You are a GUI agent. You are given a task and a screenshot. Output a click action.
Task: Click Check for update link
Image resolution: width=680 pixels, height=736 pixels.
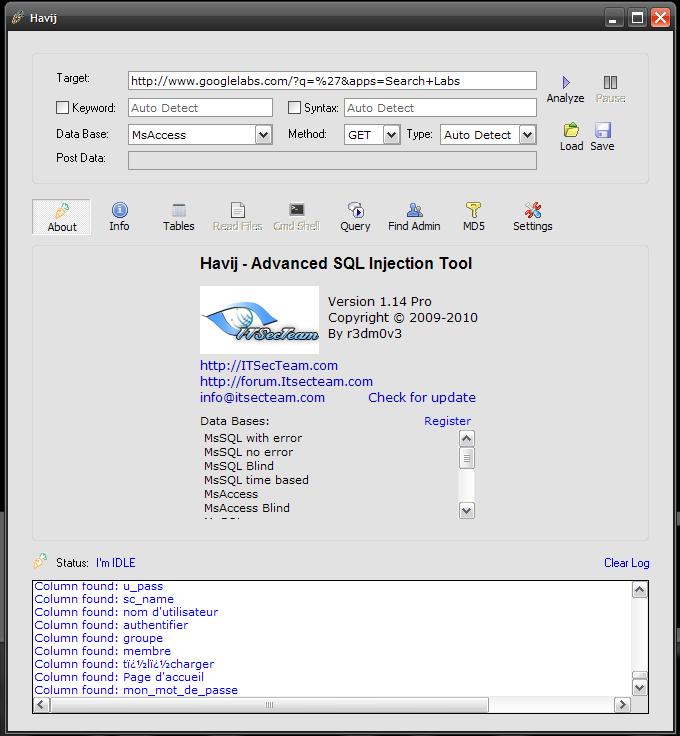tap(422, 398)
